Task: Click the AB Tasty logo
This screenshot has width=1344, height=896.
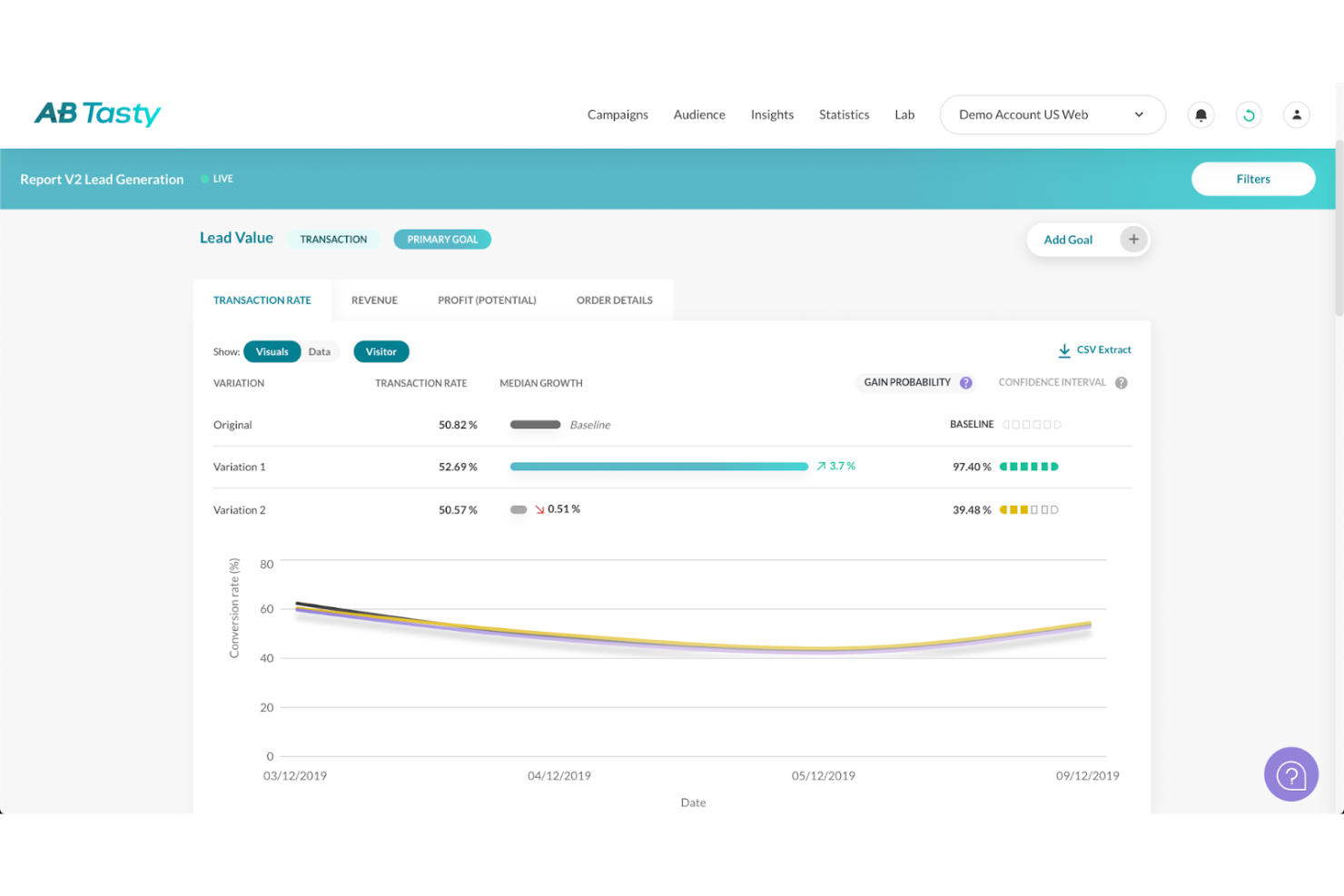Action: (97, 113)
